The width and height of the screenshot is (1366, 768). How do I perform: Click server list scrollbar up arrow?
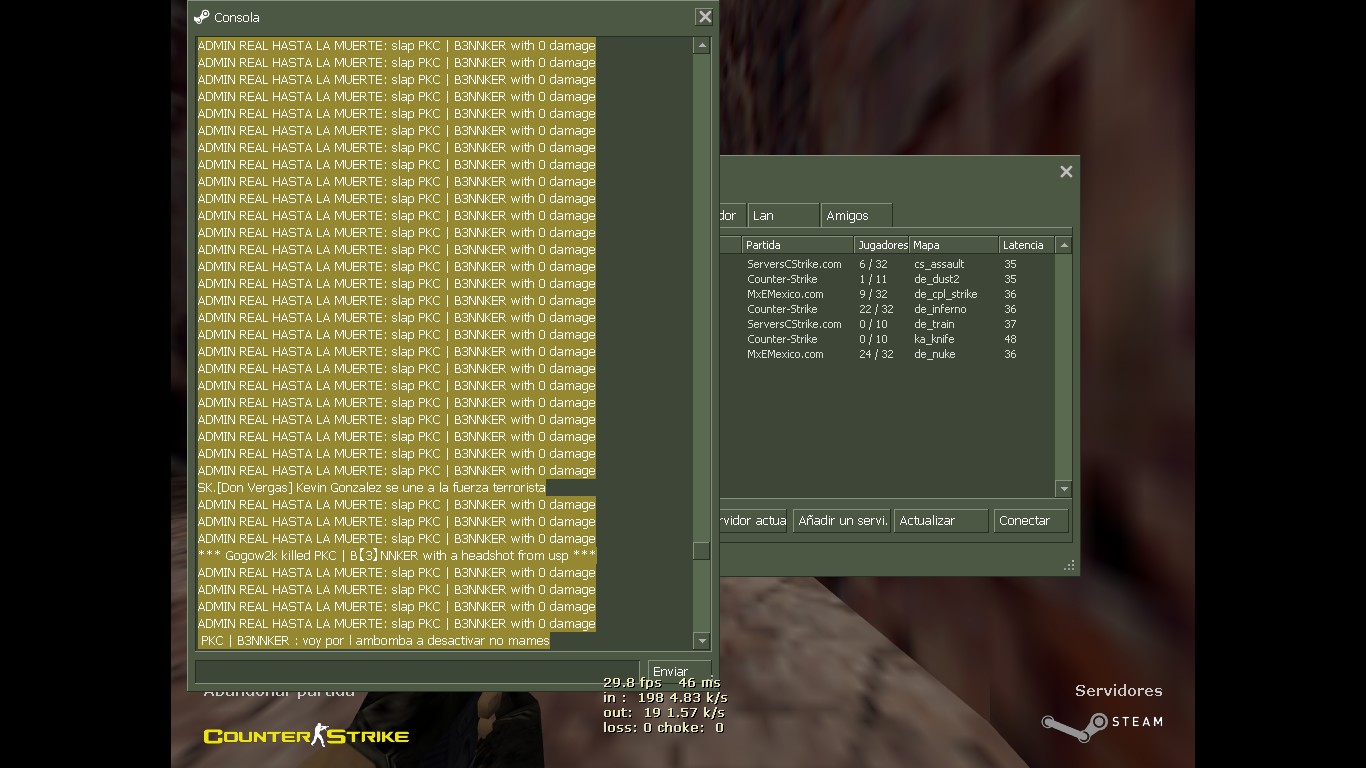1064,246
